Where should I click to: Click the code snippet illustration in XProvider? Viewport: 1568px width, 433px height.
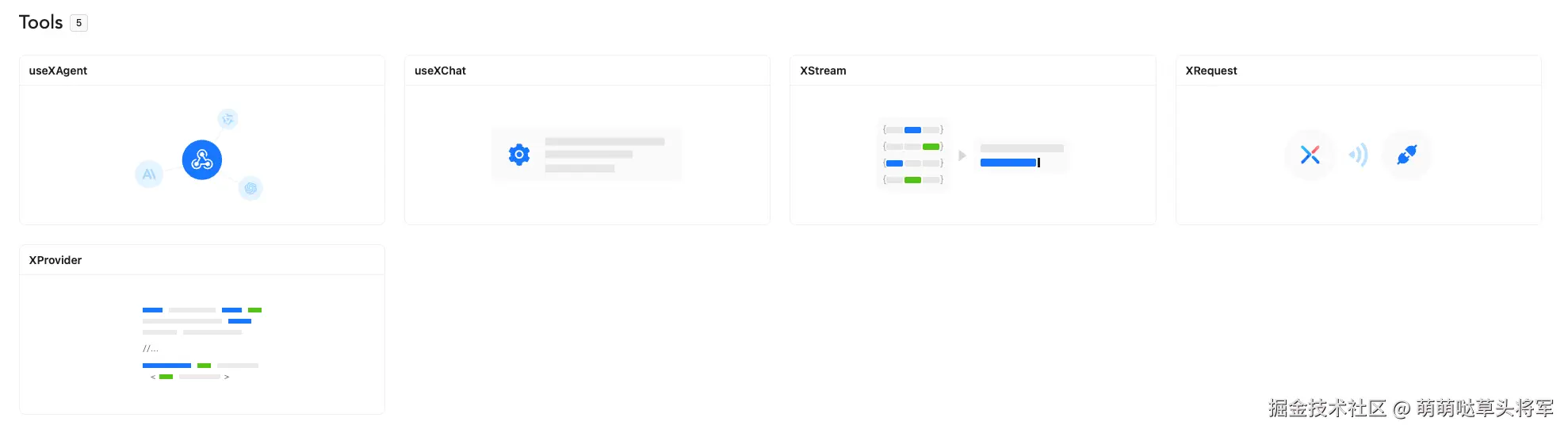[202, 343]
